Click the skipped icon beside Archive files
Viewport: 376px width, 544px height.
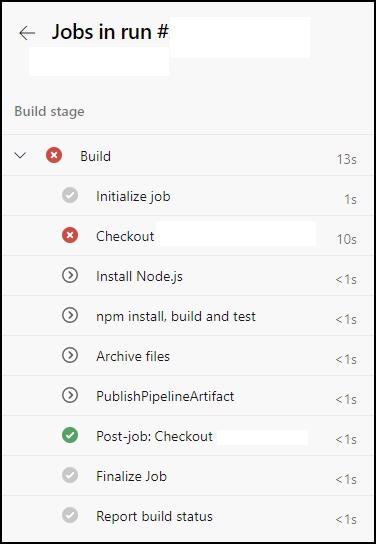click(70, 355)
